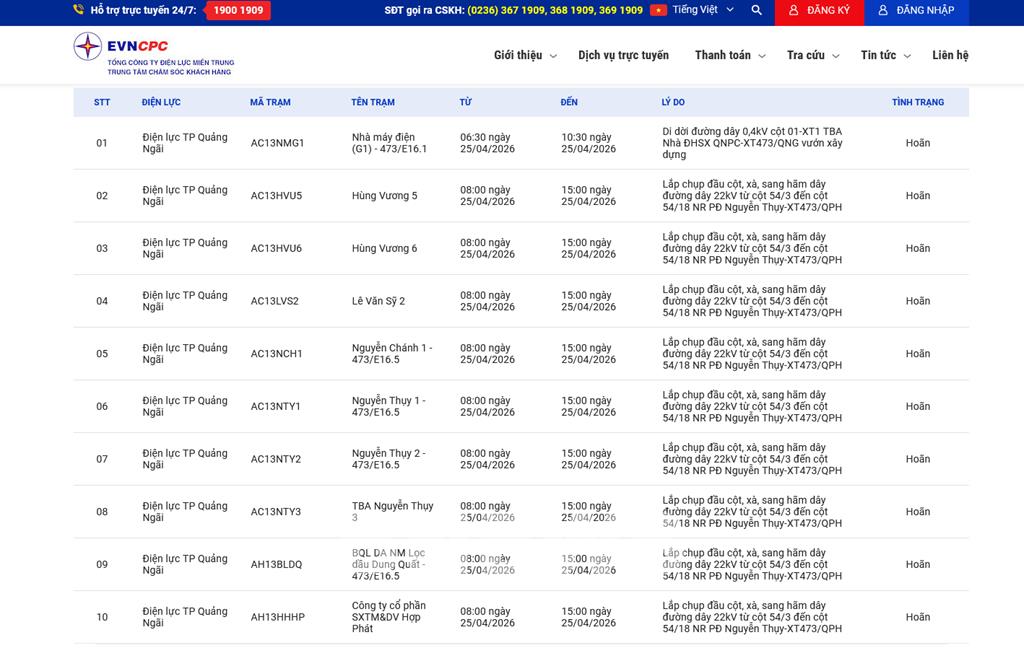This screenshot has height=648, width=1024.
Task: Open the Tin tức menu
Action: click(x=885, y=55)
